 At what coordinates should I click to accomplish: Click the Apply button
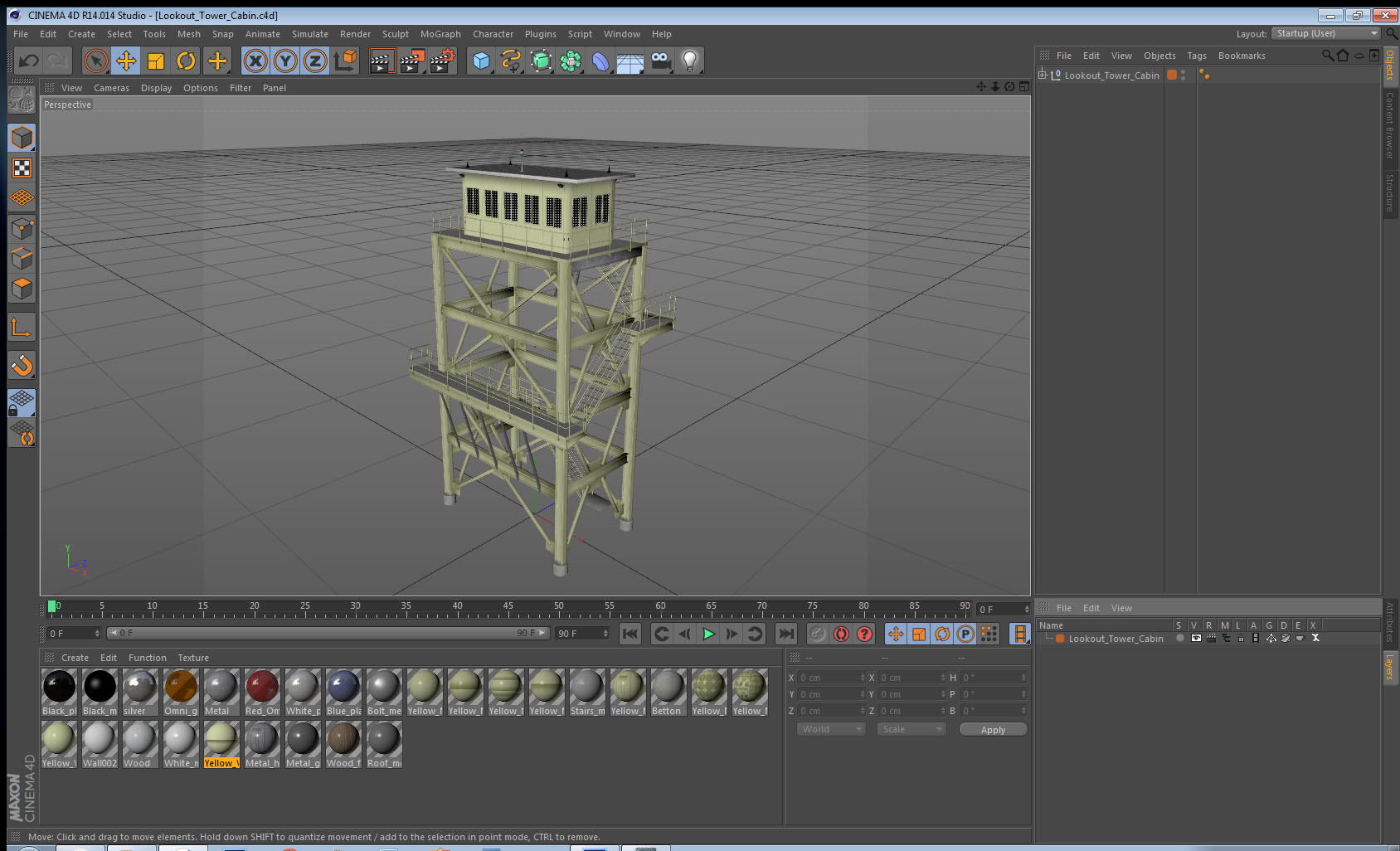[993, 730]
